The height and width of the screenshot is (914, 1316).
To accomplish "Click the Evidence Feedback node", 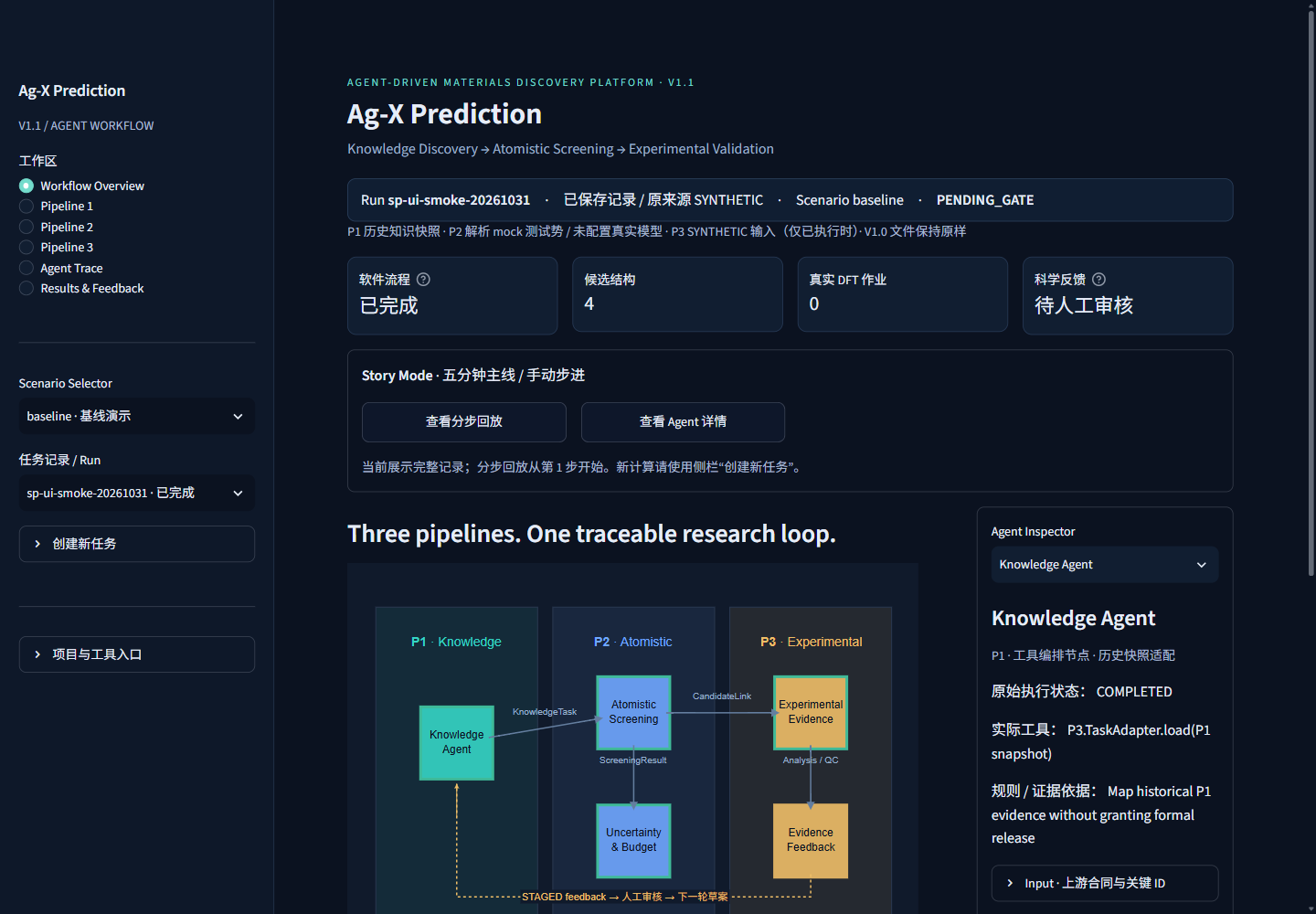I will [x=811, y=841].
